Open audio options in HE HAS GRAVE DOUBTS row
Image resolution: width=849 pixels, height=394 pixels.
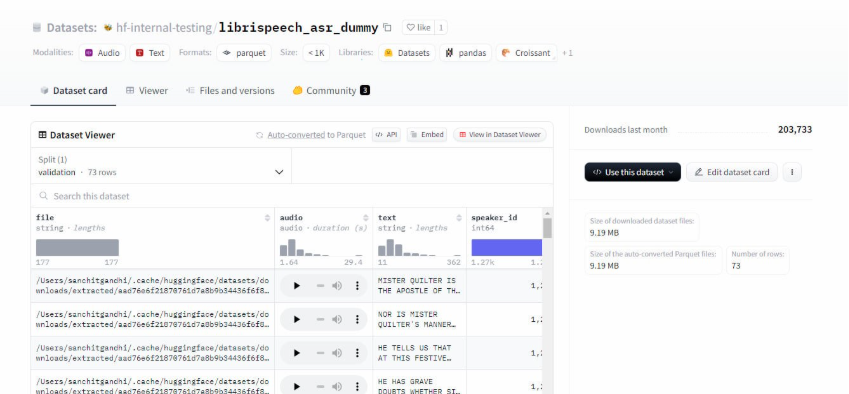[x=357, y=386]
